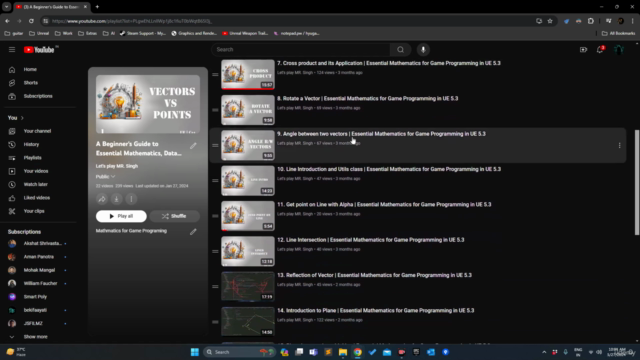Open the guitar bookmarks folder

click(13, 33)
